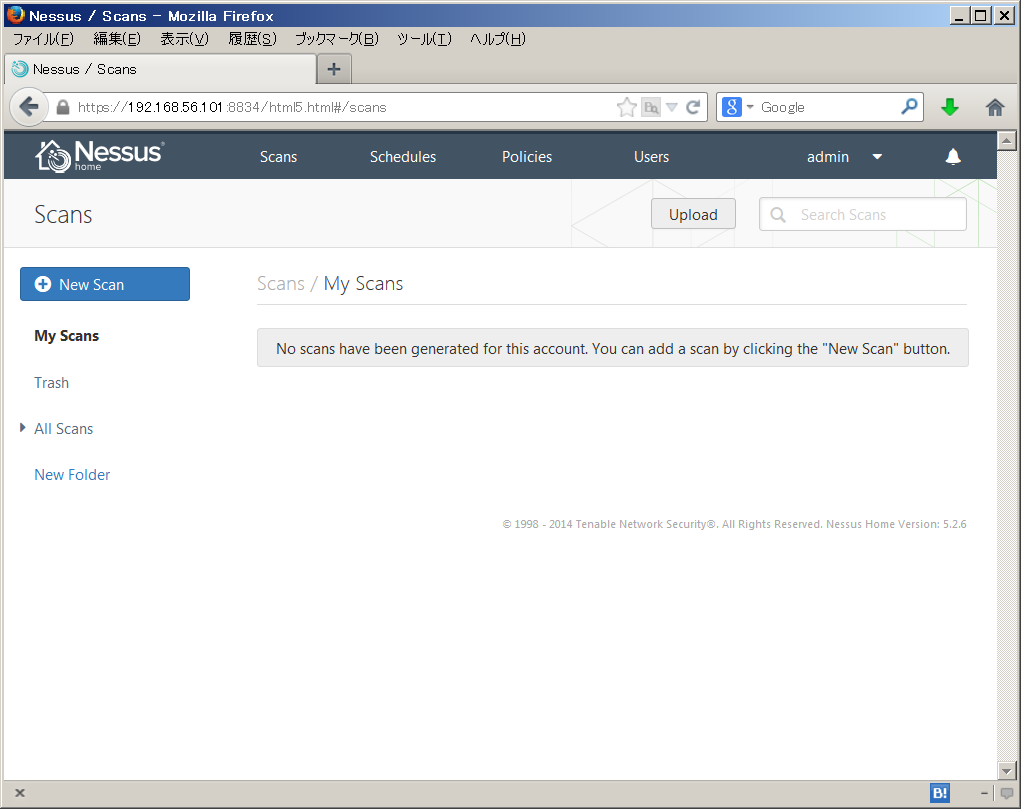Screen dimensions: 1021x809
Task: Open the notifications bell icon
Action: 953,156
